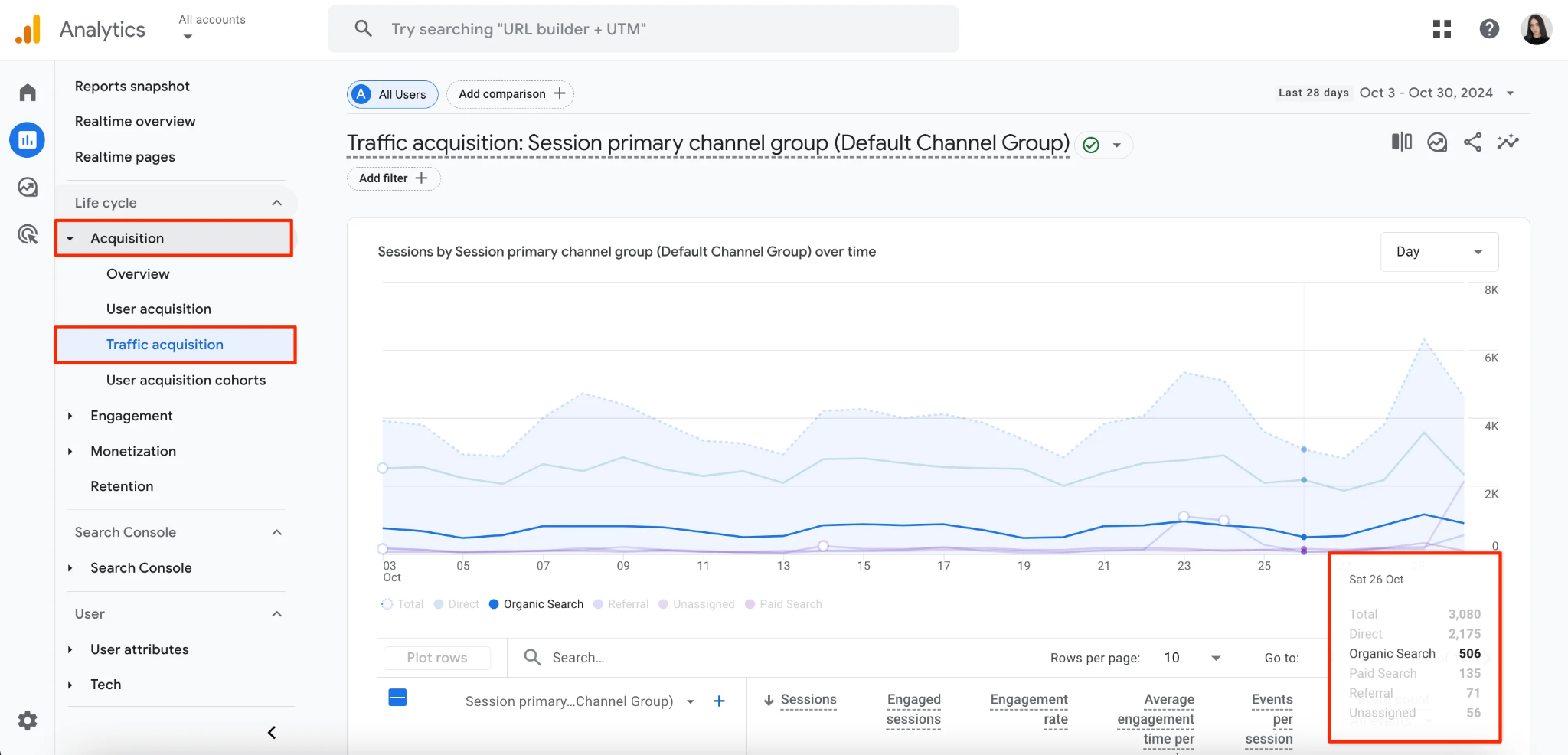The width and height of the screenshot is (1568, 755).
Task: Click the Add comparison button
Action: (x=510, y=94)
